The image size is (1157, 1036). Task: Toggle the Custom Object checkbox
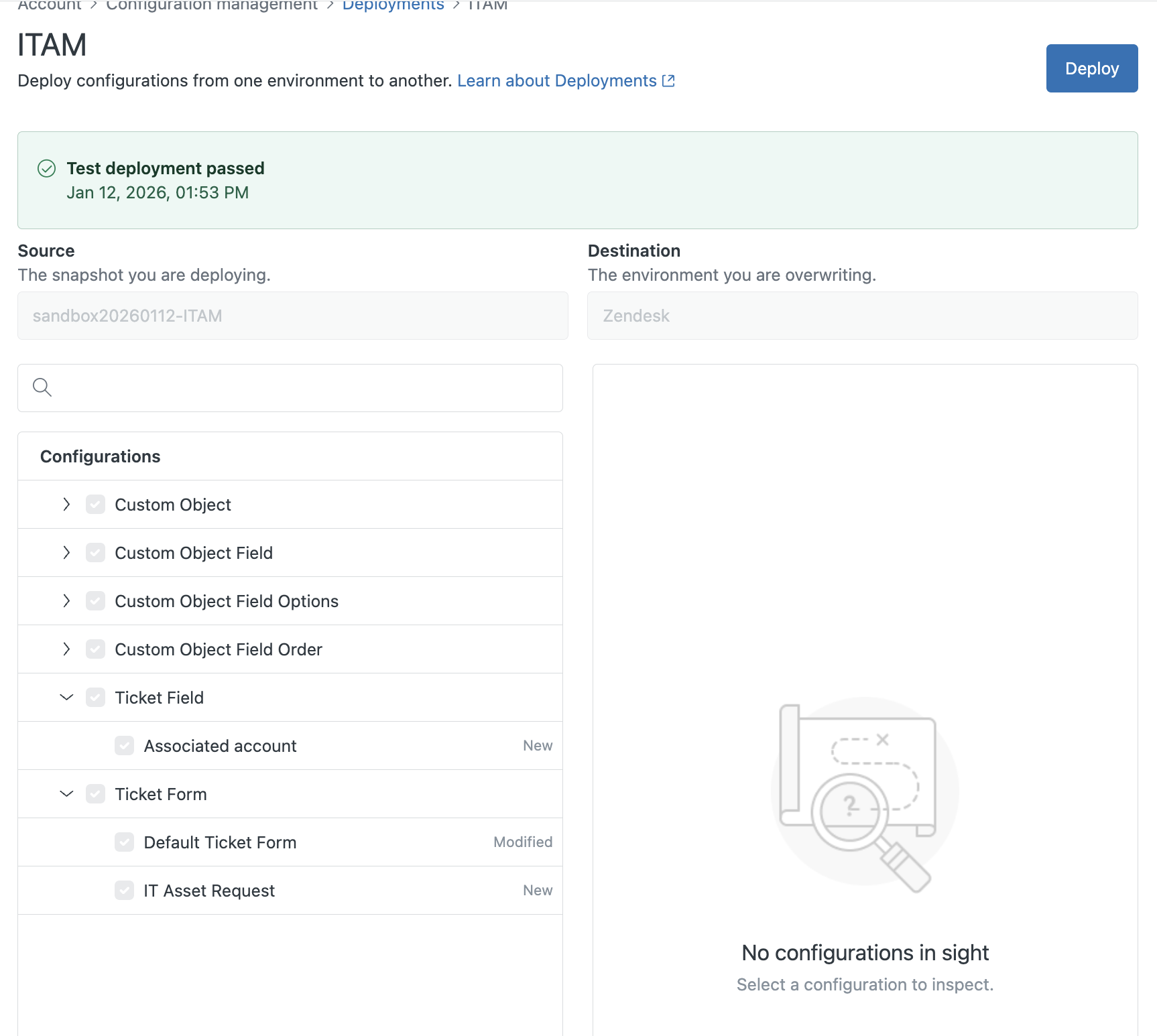tap(95, 505)
